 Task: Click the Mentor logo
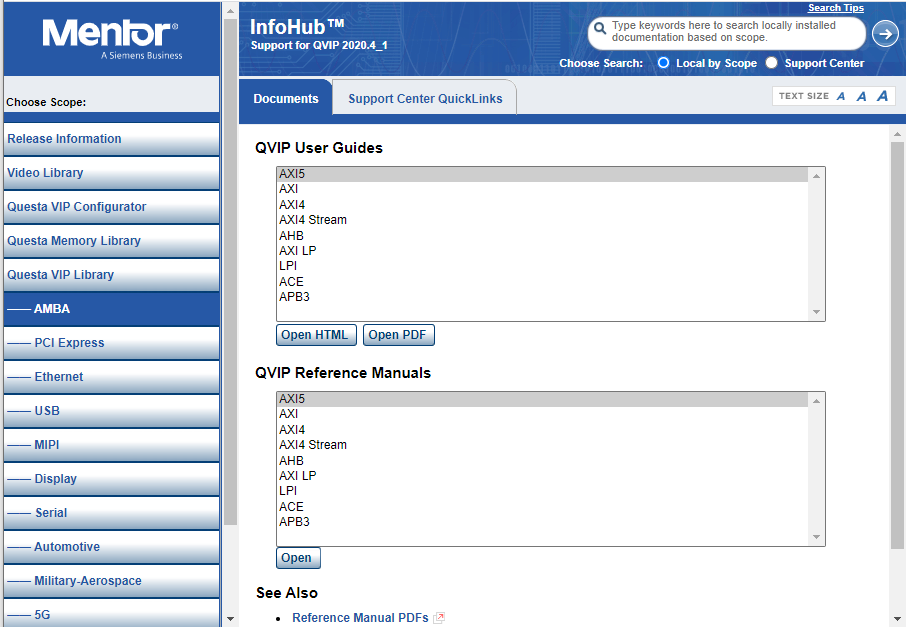(110, 39)
